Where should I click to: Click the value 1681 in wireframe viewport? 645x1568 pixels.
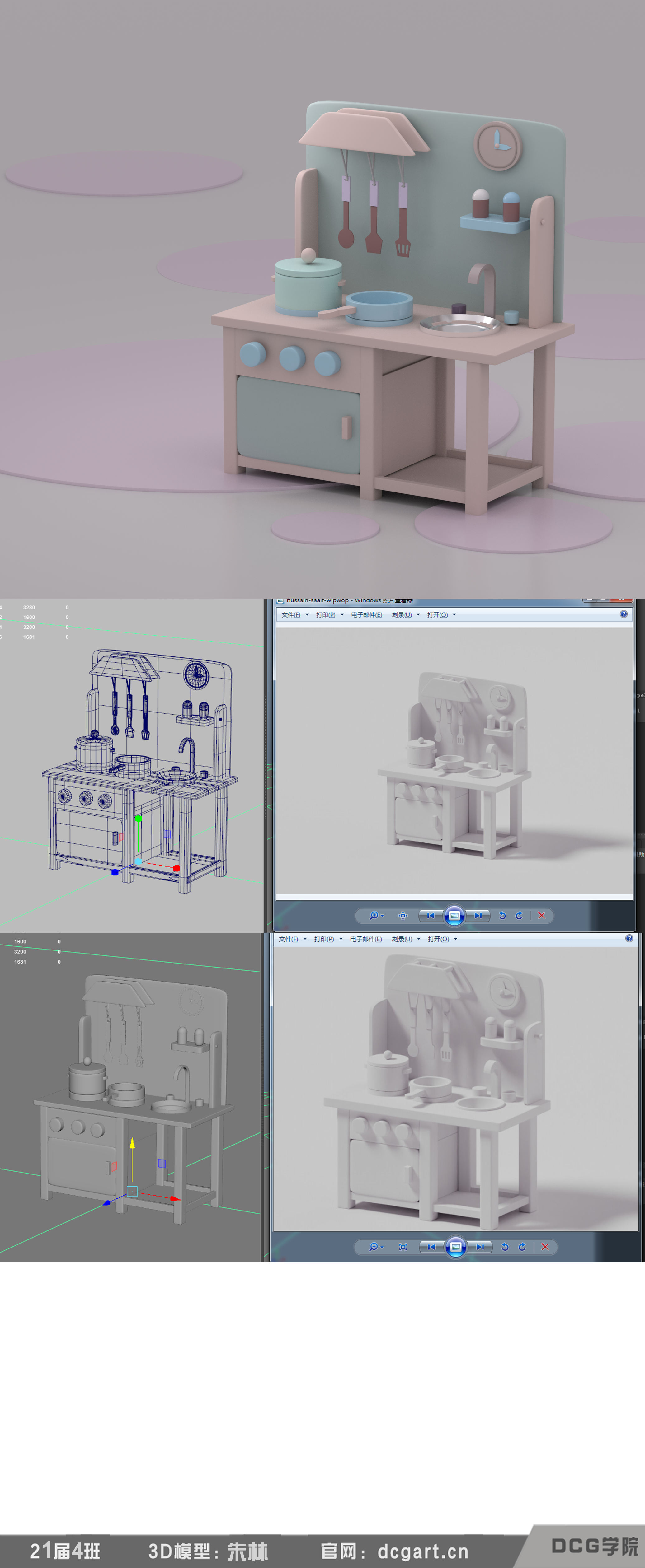(29, 637)
